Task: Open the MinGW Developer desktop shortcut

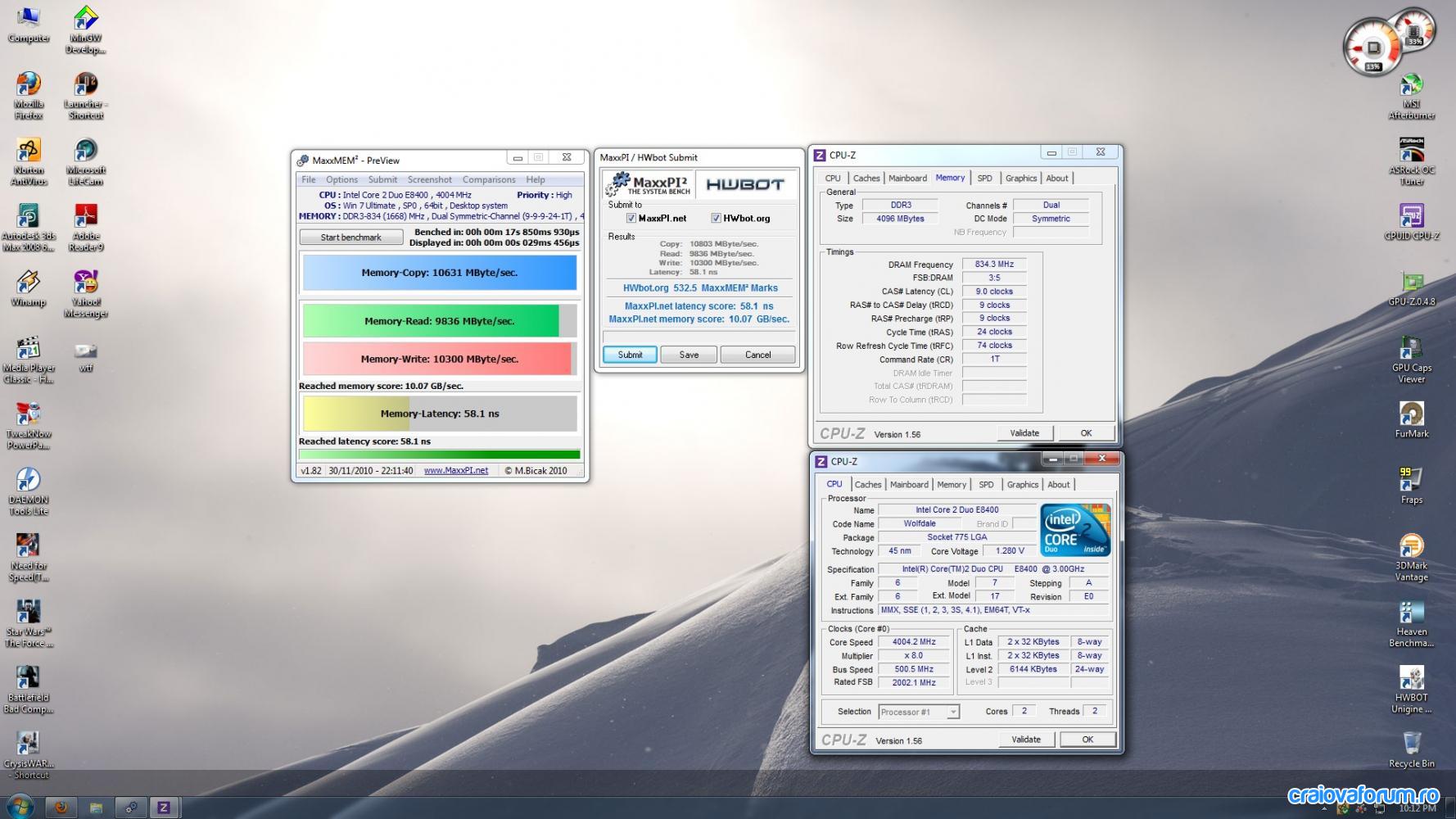Action: click(86, 29)
